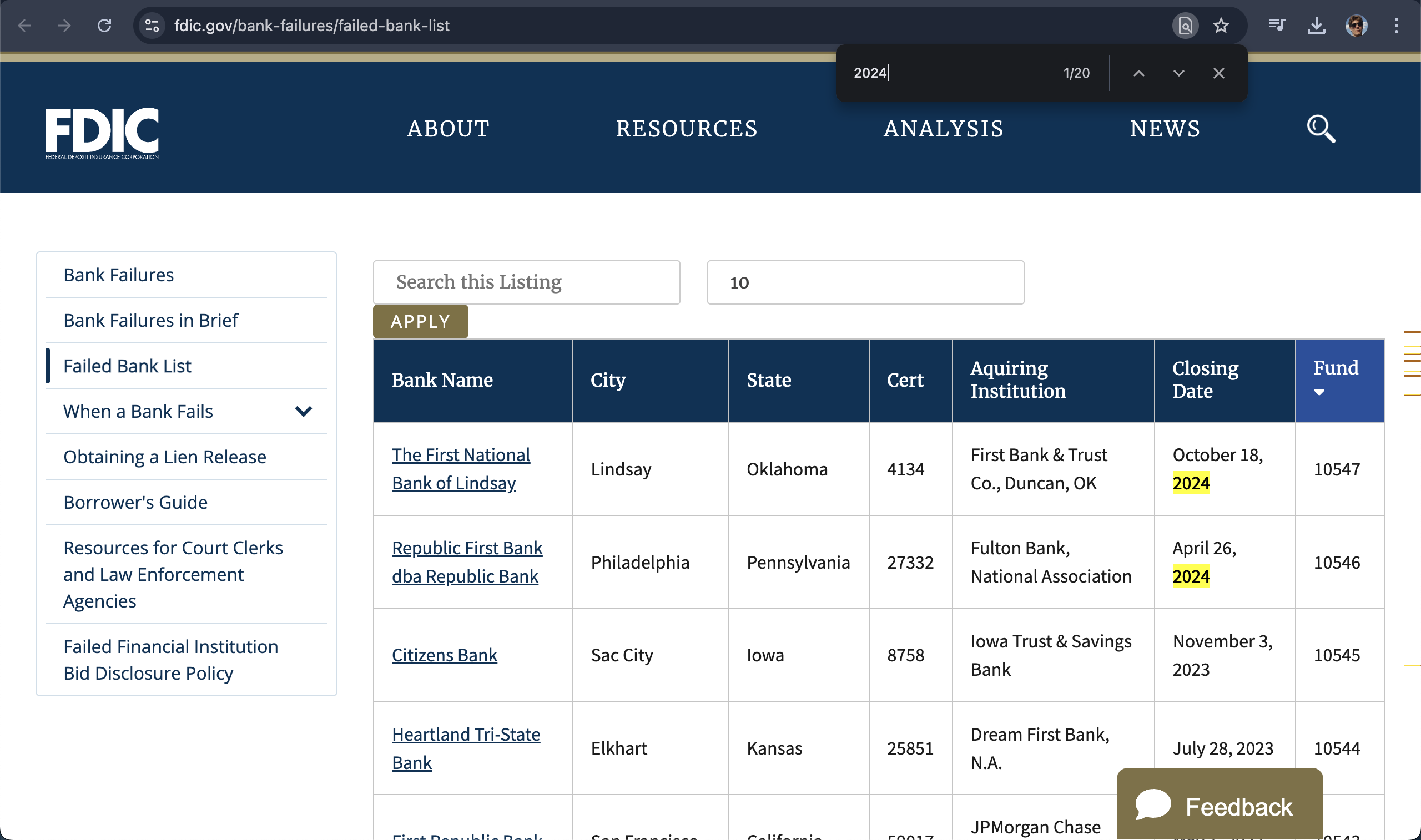Open Failed Financial Institution Bid Disclosure Policy

coord(171,660)
